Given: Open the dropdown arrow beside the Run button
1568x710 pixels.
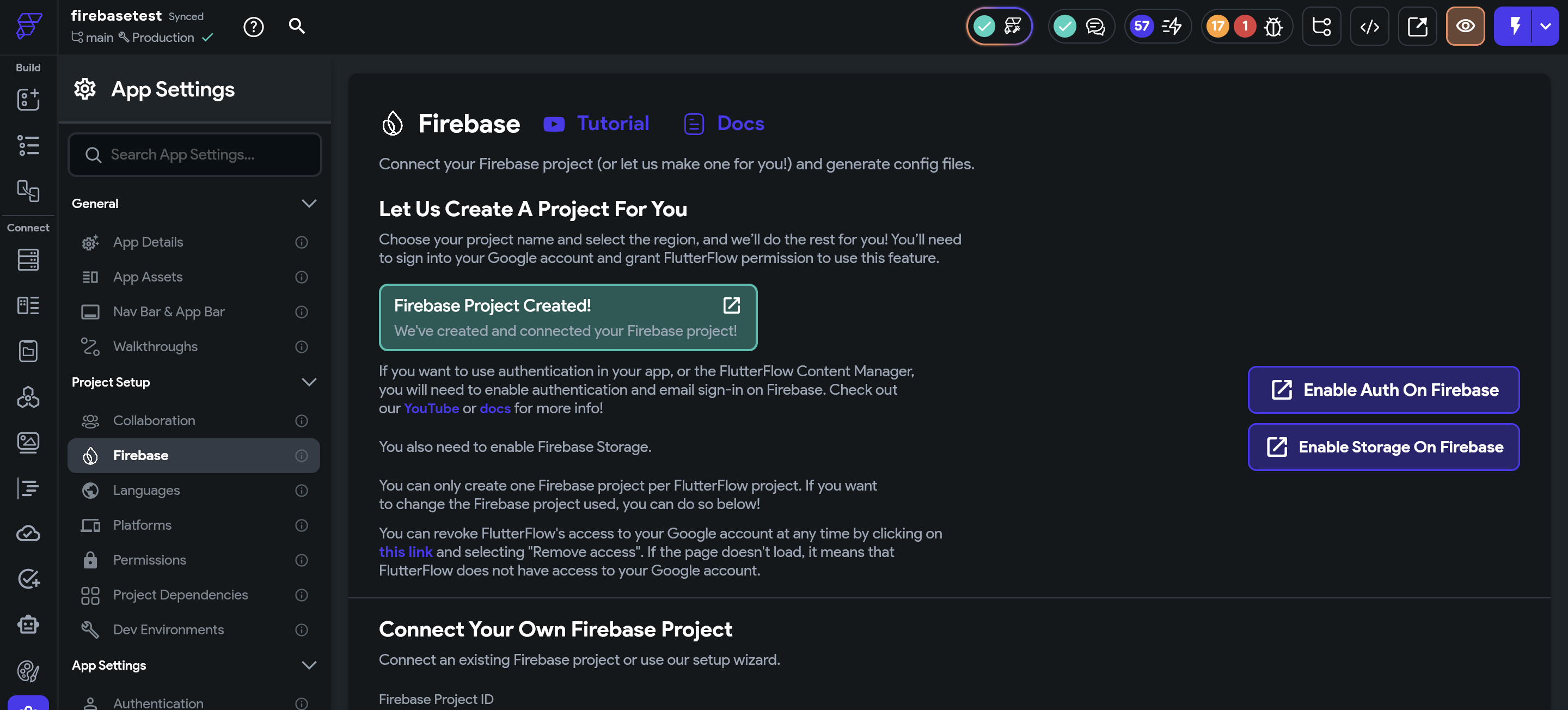Looking at the screenshot, I should coord(1545,27).
